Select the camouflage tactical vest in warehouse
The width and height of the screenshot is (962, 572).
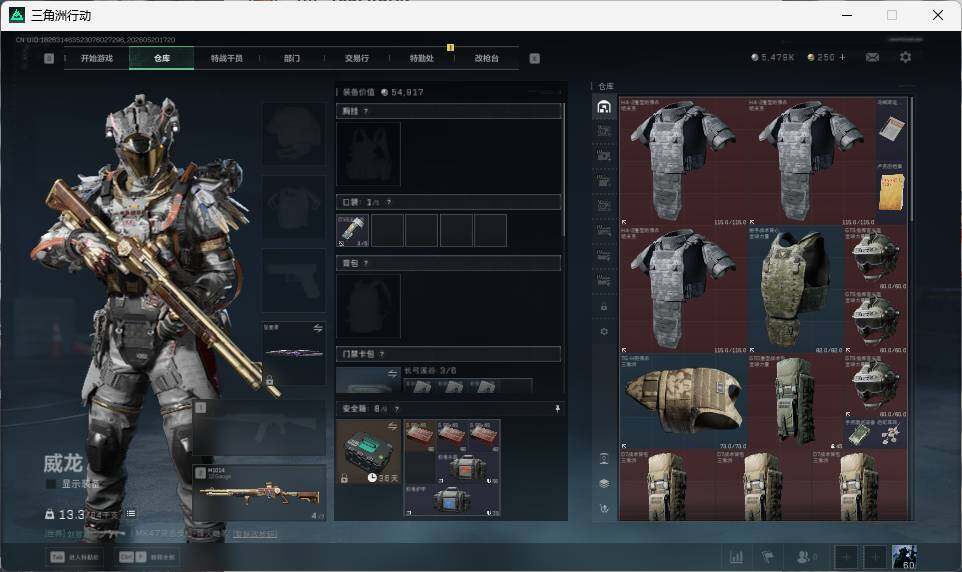795,289
